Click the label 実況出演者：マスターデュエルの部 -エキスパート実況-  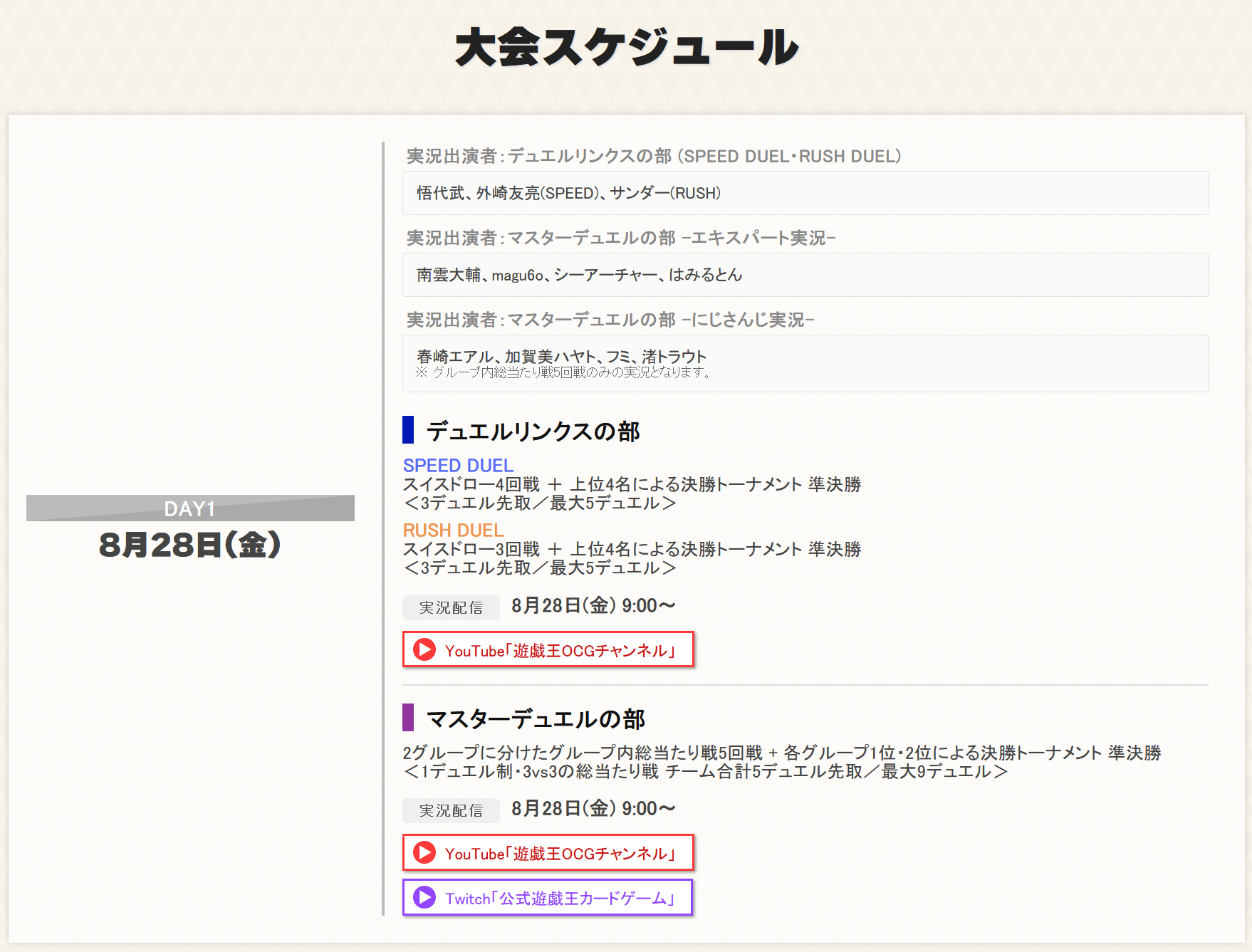[x=621, y=238]
